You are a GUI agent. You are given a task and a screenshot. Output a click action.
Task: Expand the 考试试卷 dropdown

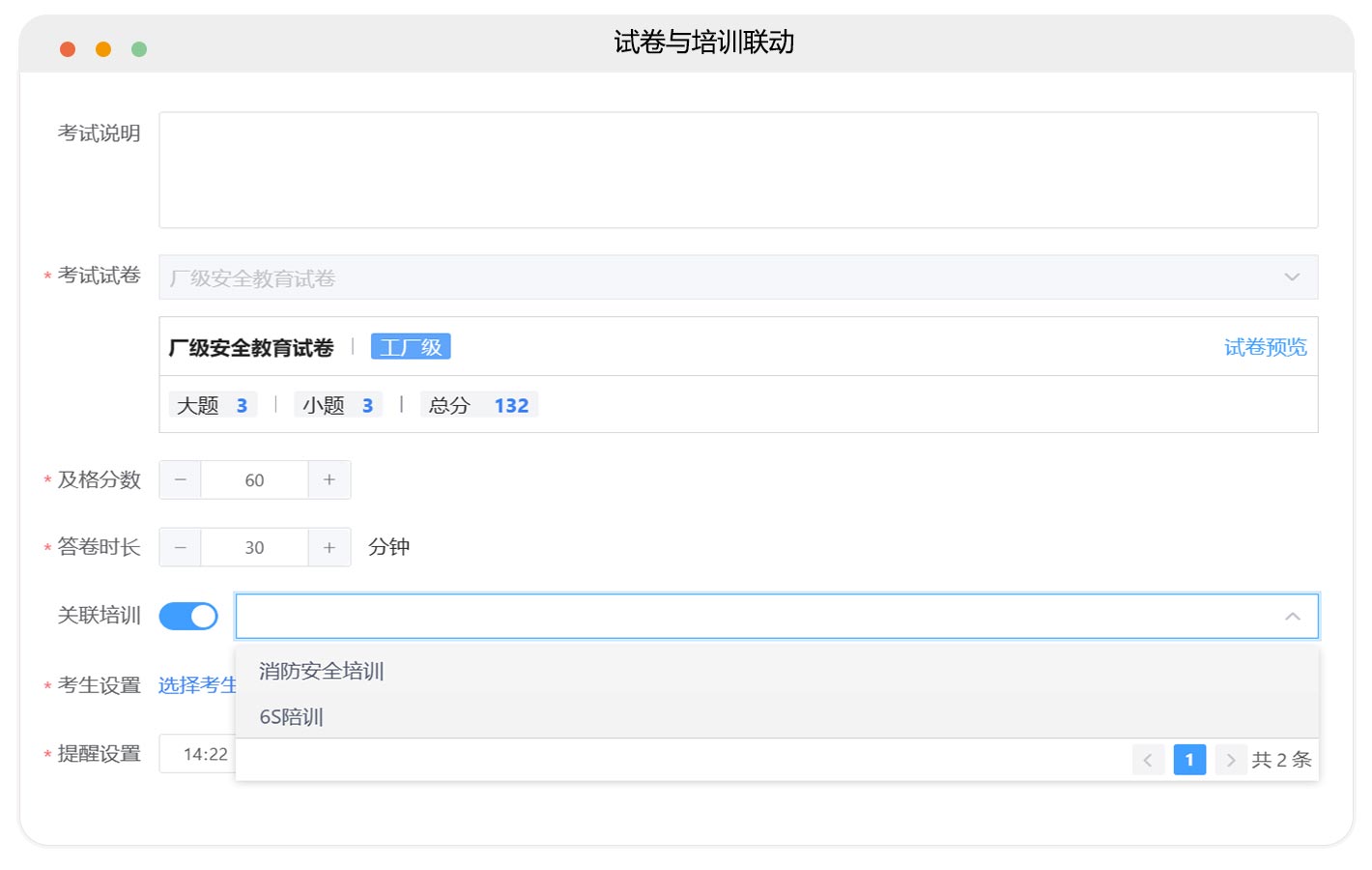click(x=1292, y=277)
